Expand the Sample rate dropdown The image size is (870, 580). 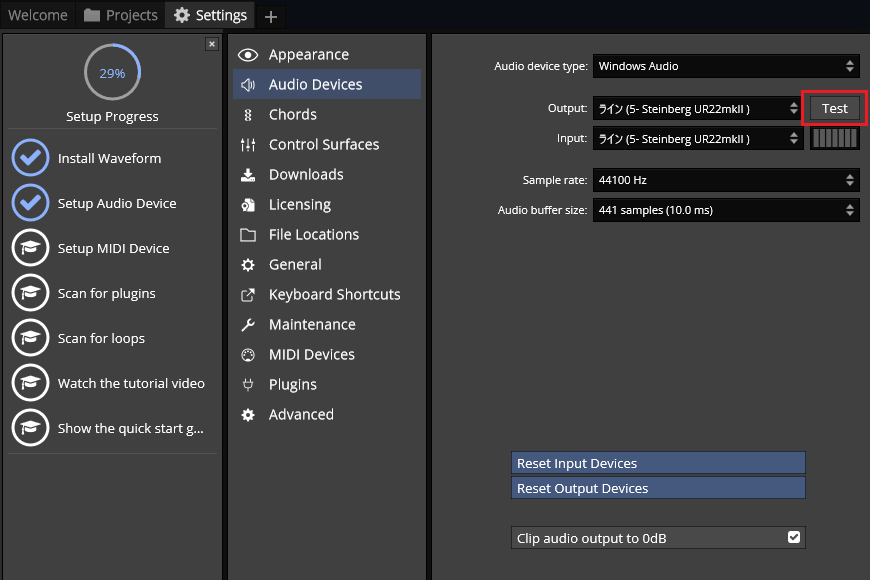click(725, 180)
